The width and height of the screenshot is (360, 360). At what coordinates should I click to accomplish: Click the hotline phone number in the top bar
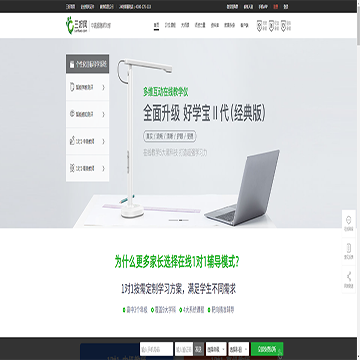click(x=144, y=7)
